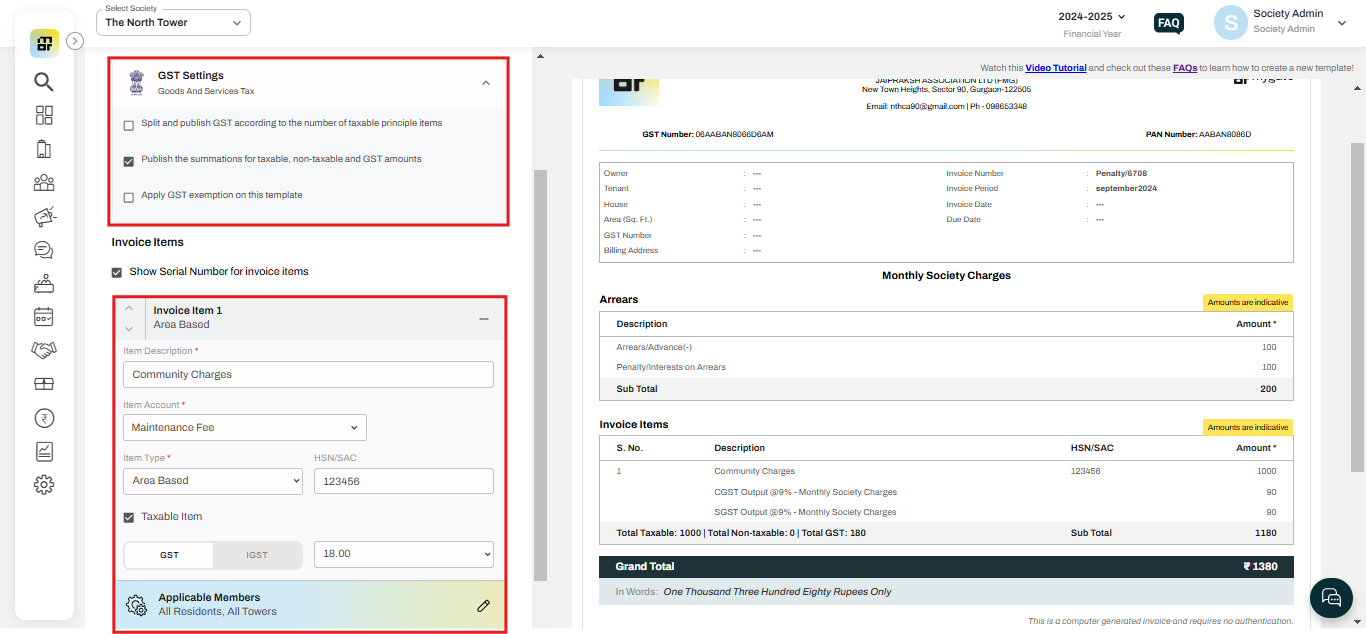This screenshot has height=634, width=1366.
Task: Open the Video Tutorial link
Action: point(1055,67)
